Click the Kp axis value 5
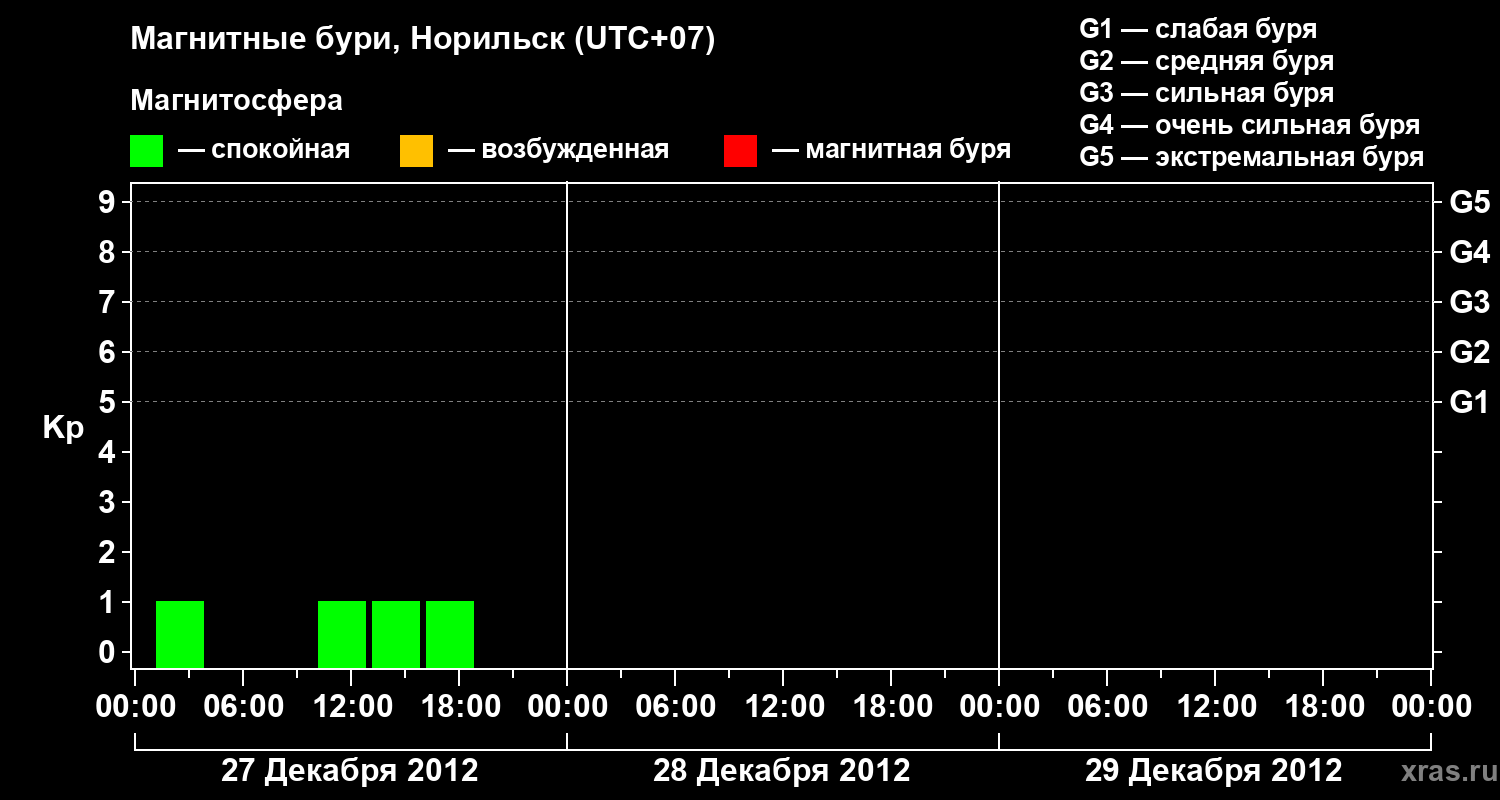The width and height of the screenshot is (1500, 800). [x=109, y=402]
